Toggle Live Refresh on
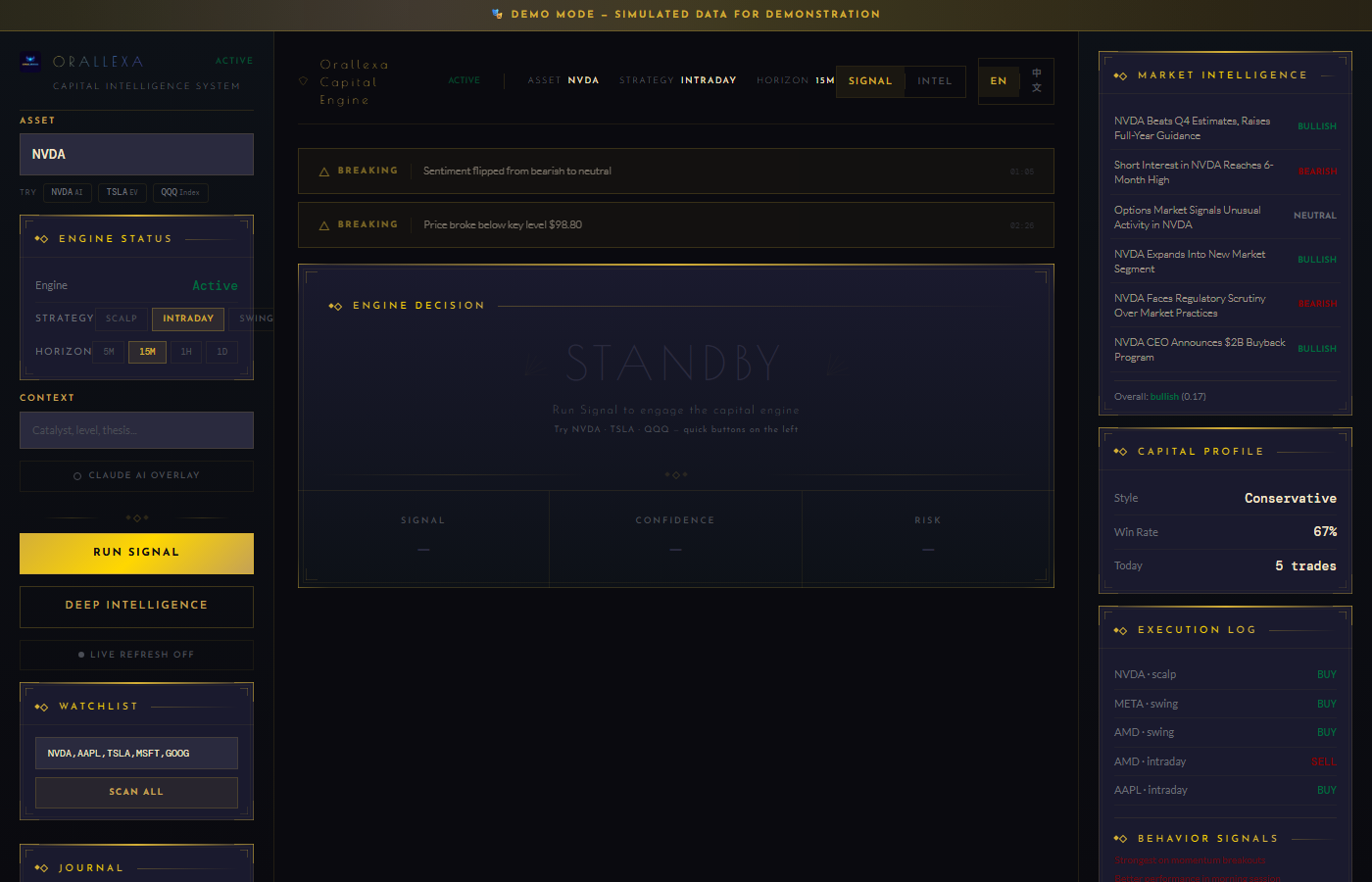Image resolution: width=1372 pixels, height=882 pixels. (x=136, y=655)
